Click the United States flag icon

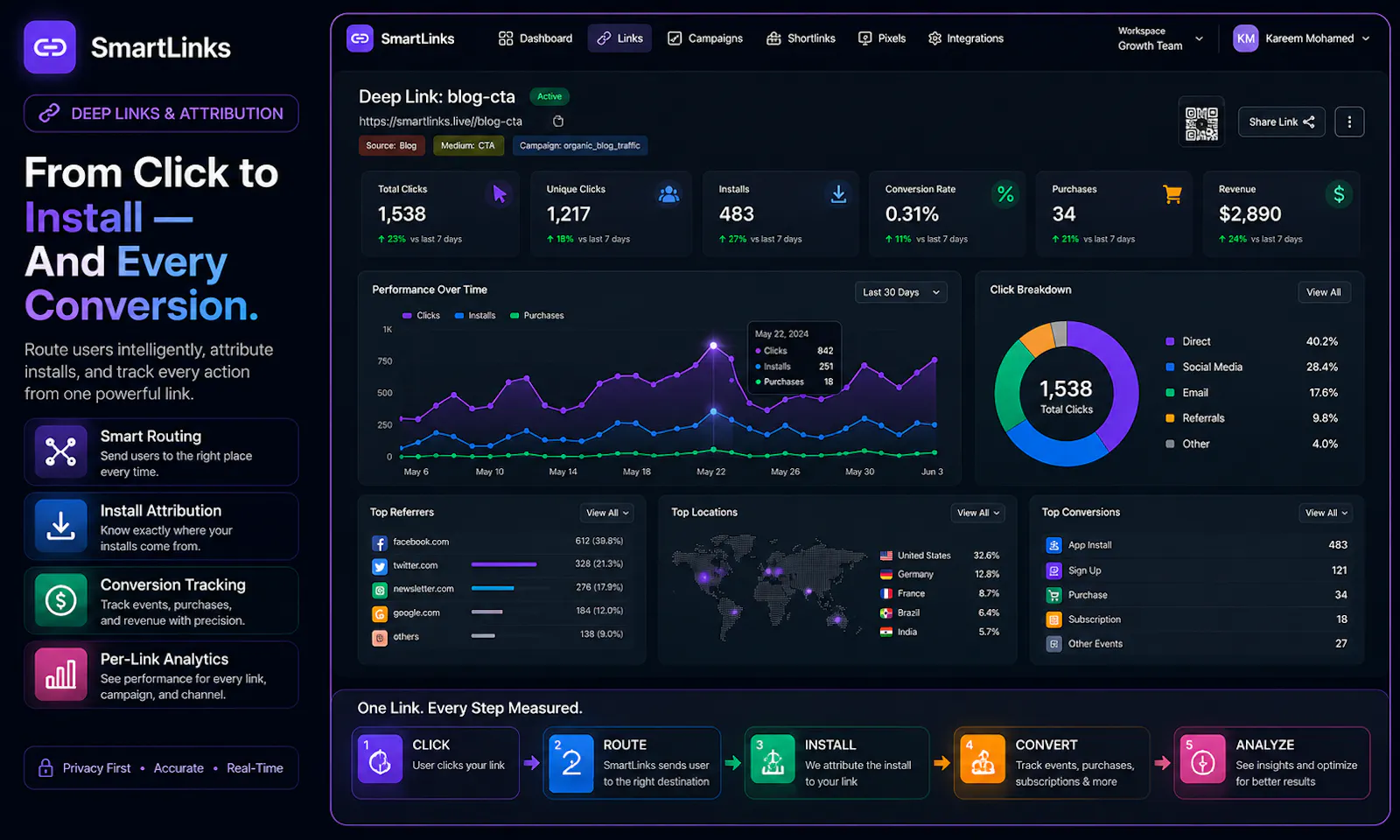pos(886,556)
